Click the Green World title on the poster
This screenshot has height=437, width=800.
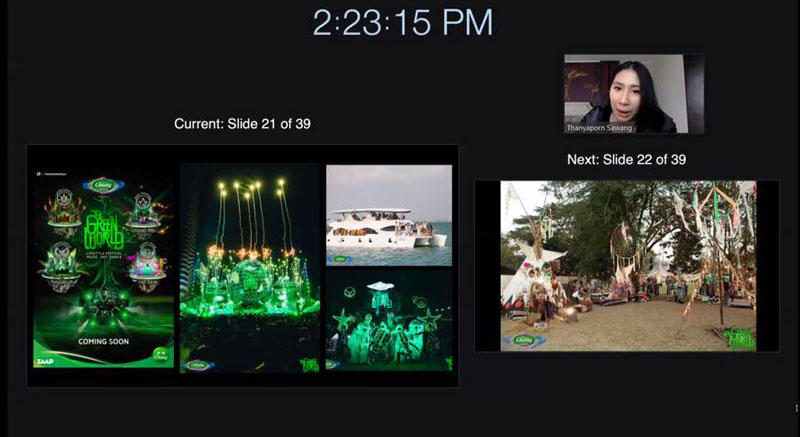point(104,229)
